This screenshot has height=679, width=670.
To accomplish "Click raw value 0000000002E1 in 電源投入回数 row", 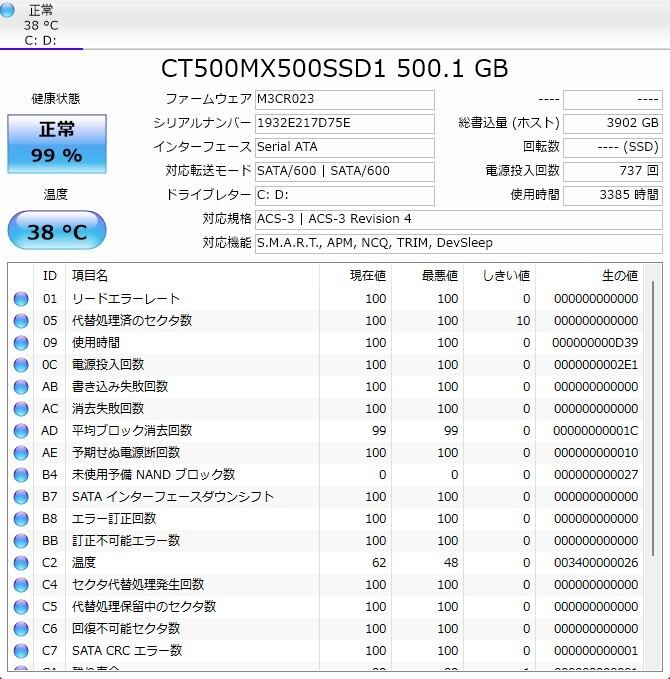I will pyautogui.click(x=596, y=365).
